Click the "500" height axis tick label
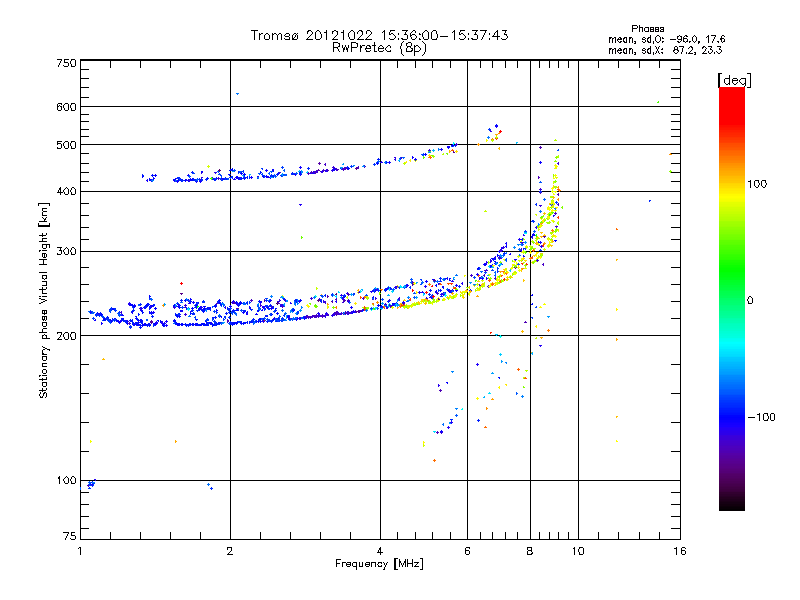Viewport: 800px width, 600px height. (67, 145)
